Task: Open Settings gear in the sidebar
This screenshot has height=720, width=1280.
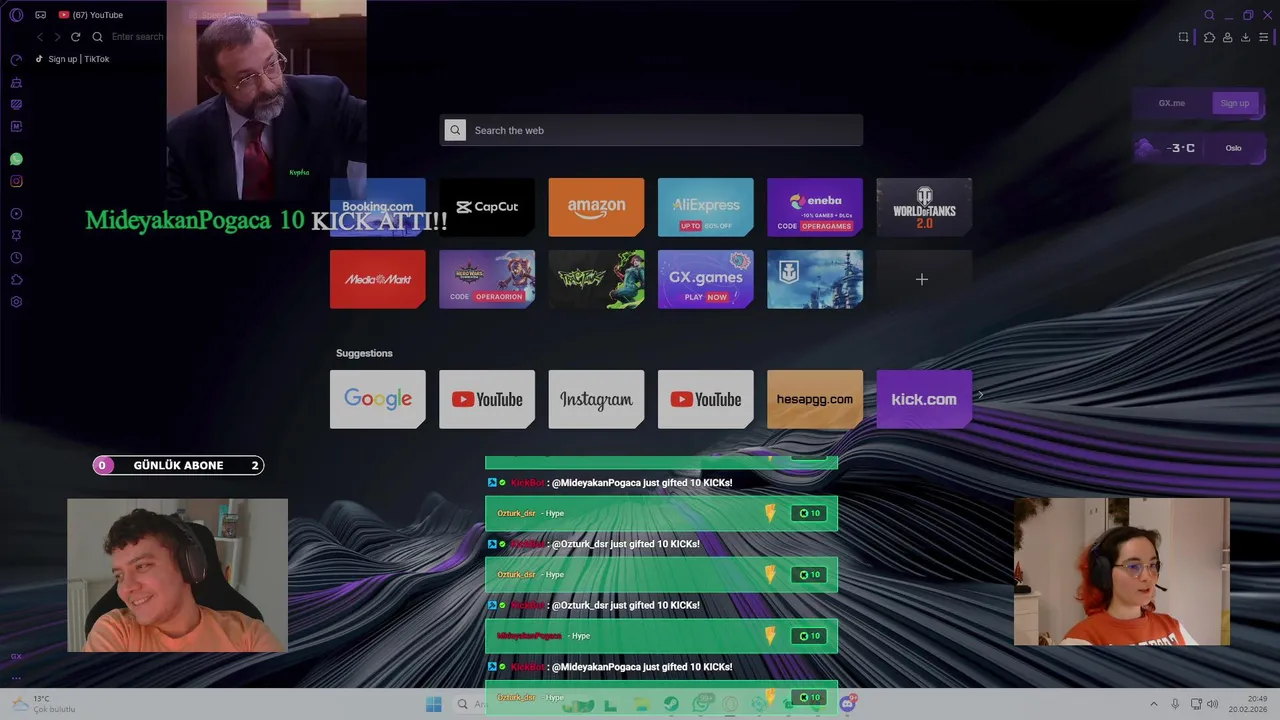Action: pos(16,302)
